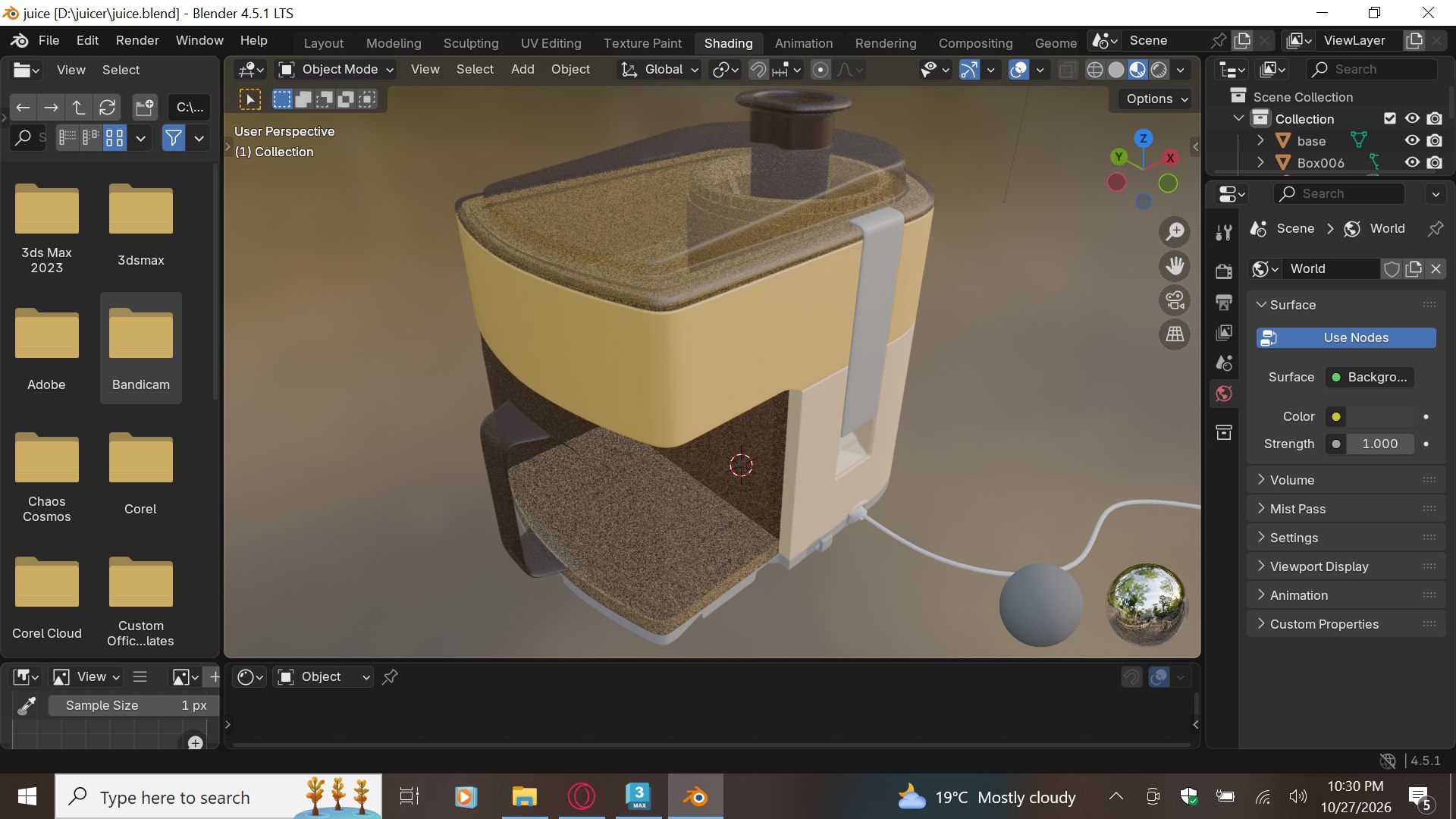This screenshot has width=1456, height=819.
Task: Hide the base object in viewport
Action: point(1412,141)
